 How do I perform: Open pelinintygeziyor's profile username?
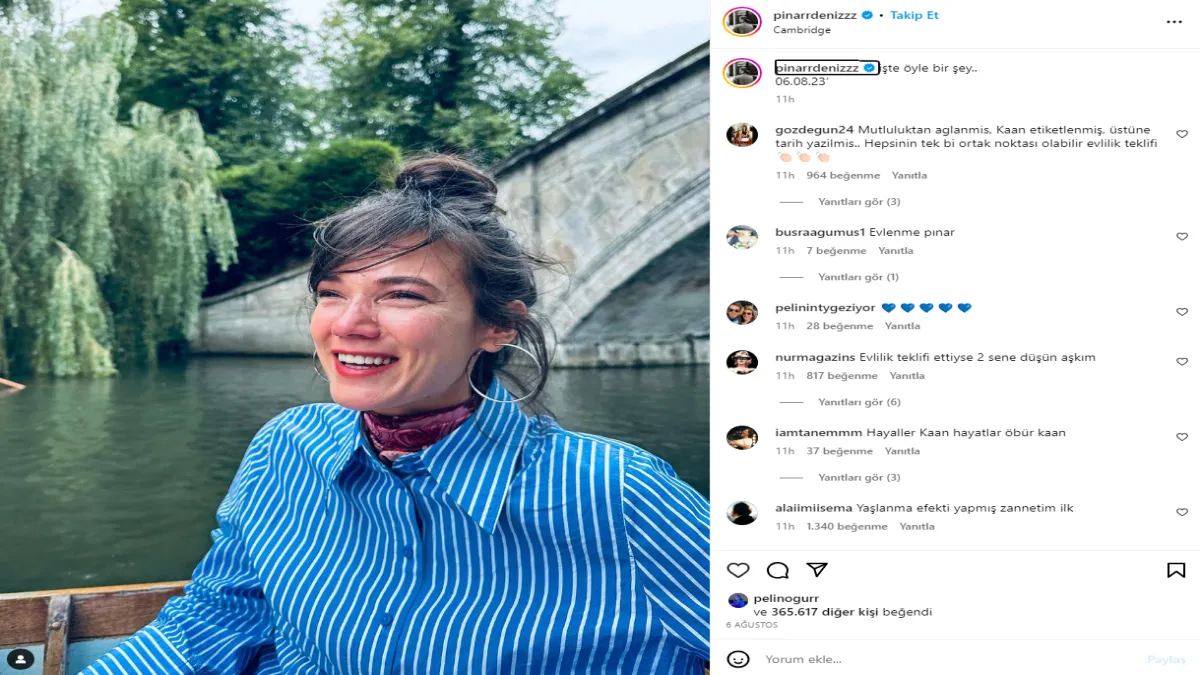[x=825, y=308]
